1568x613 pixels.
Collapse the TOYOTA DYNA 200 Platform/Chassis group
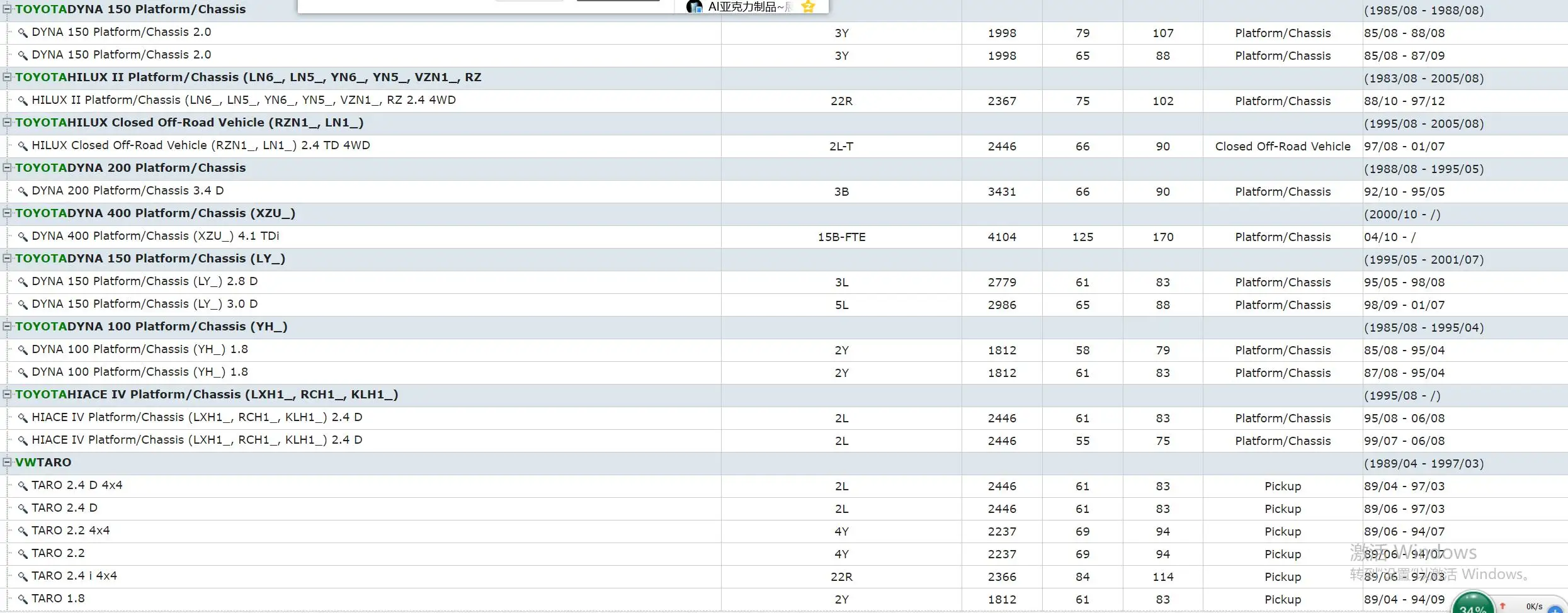pyautogui.click(x=8, y=167)
